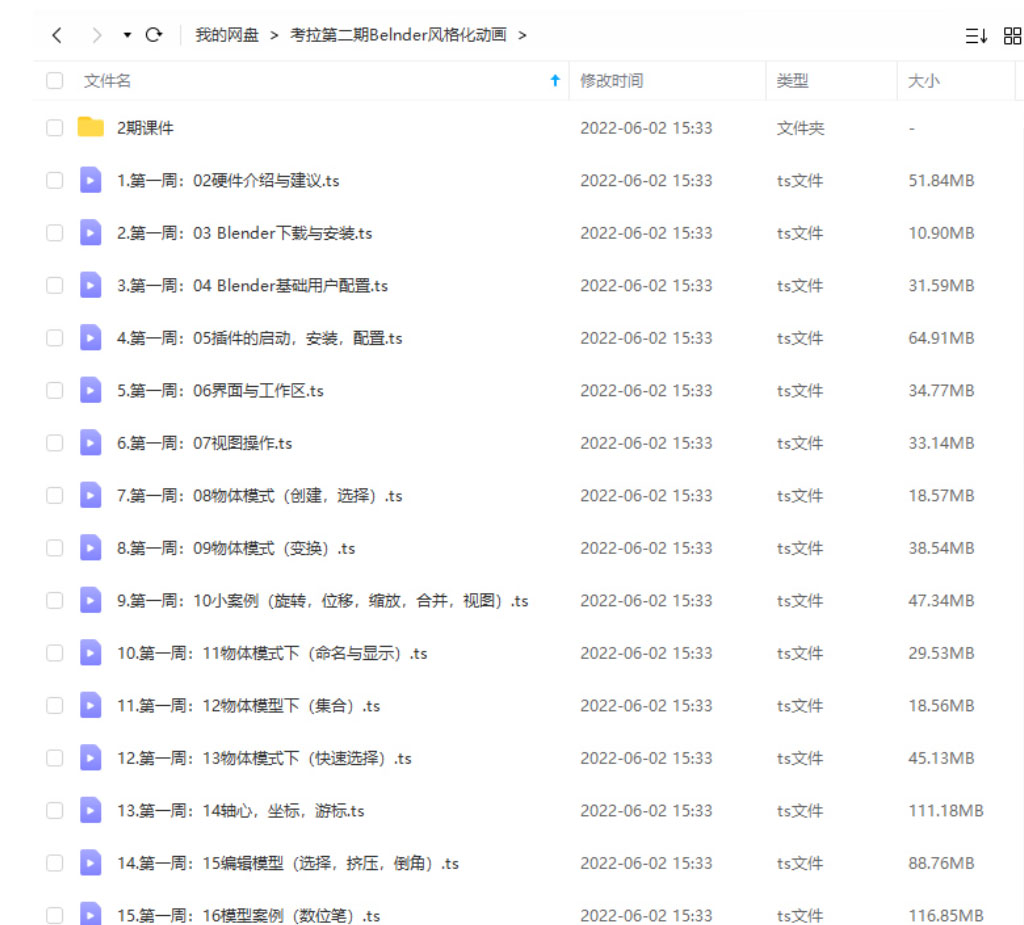Check the box for 03 Blender下载与安装.ts
Image resolution: width=1024 pixels, height=925 pixels.
point(55,233)
